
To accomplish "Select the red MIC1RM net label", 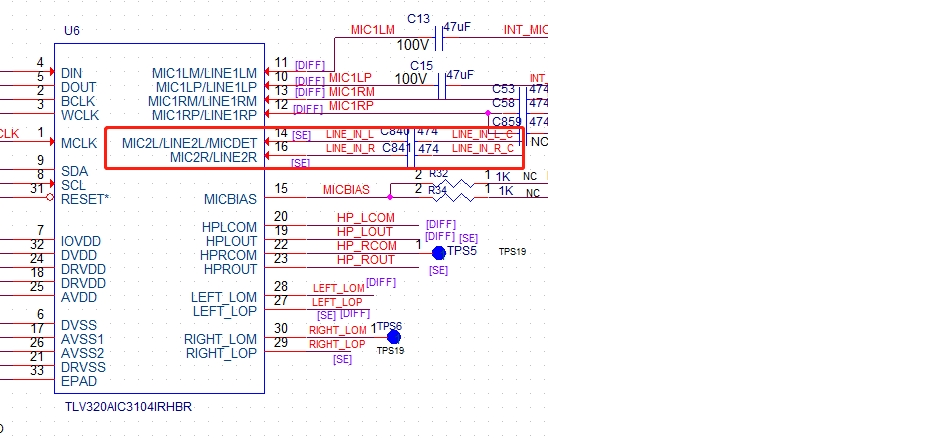I will pos(351,92).
